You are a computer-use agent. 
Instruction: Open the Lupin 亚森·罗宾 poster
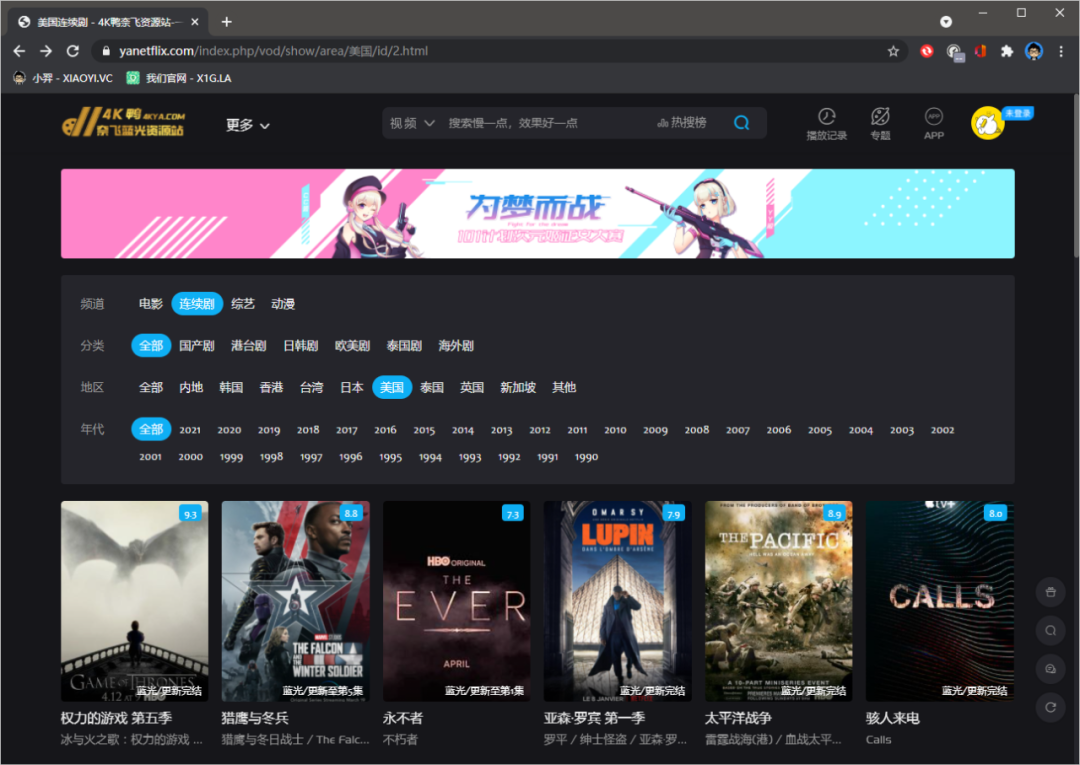click(x=617, y=601)
